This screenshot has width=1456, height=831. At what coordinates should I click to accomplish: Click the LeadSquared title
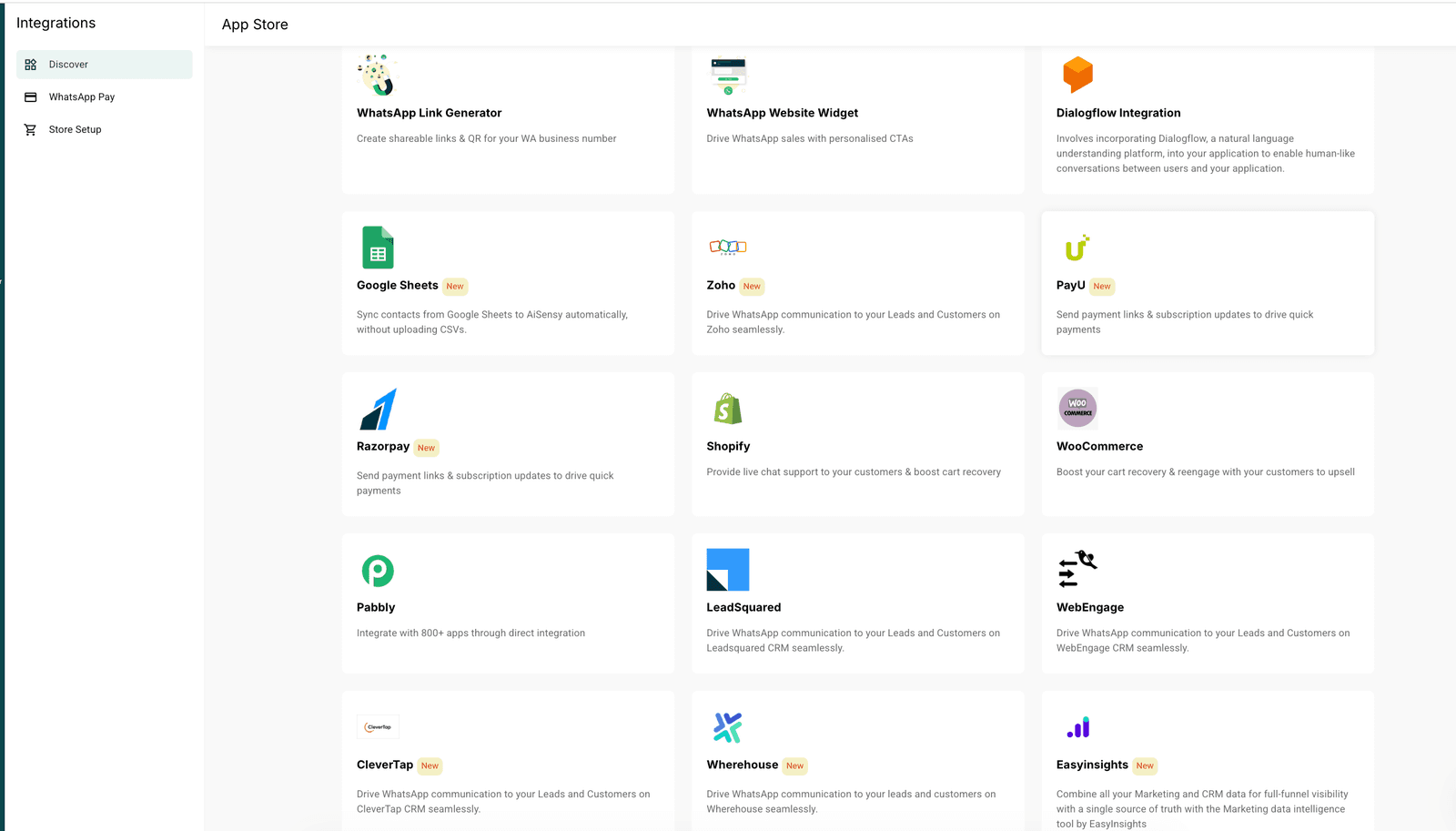[x=743, y=607]
